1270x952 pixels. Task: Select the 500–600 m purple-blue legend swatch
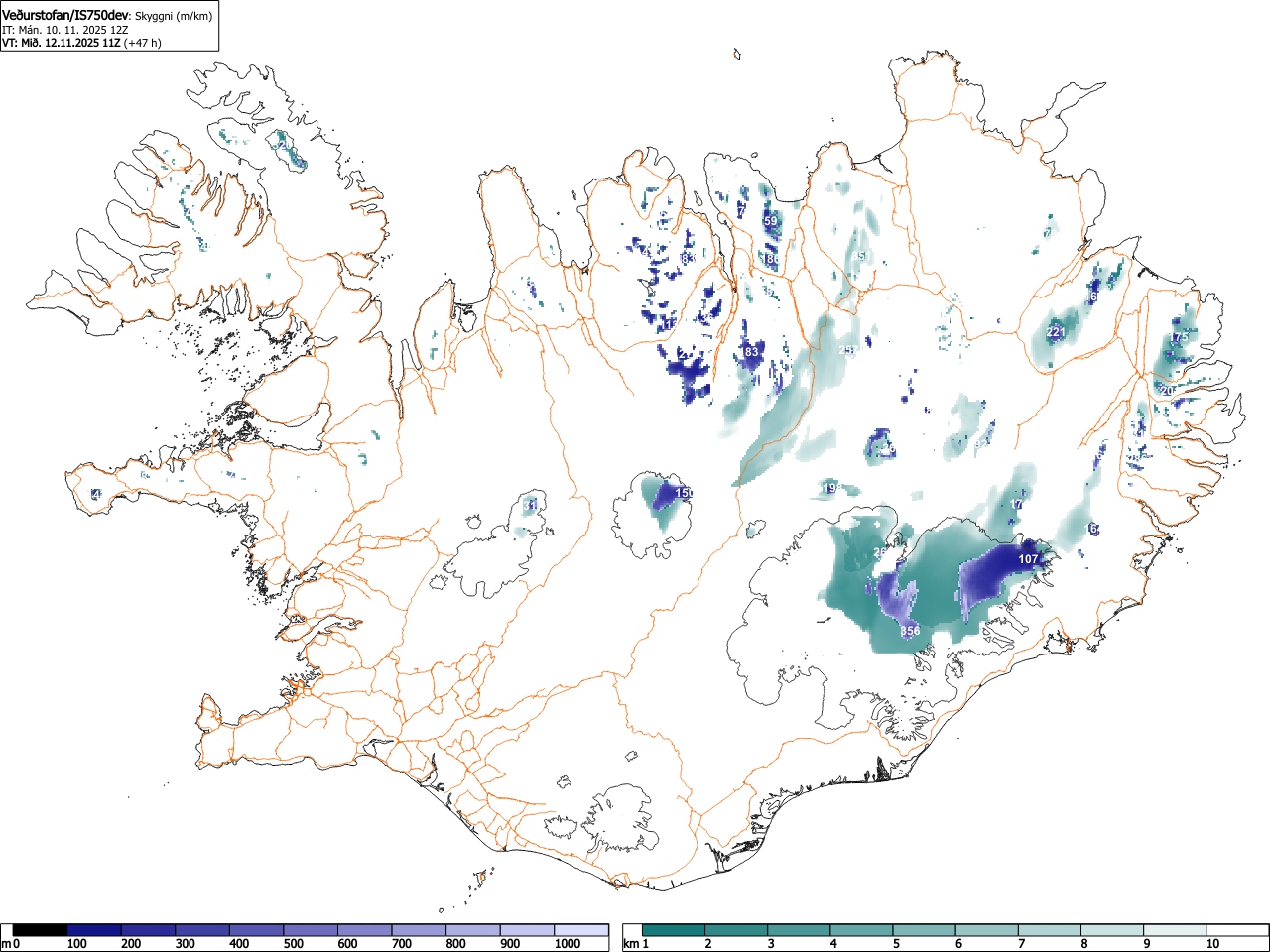click(311, 930)
